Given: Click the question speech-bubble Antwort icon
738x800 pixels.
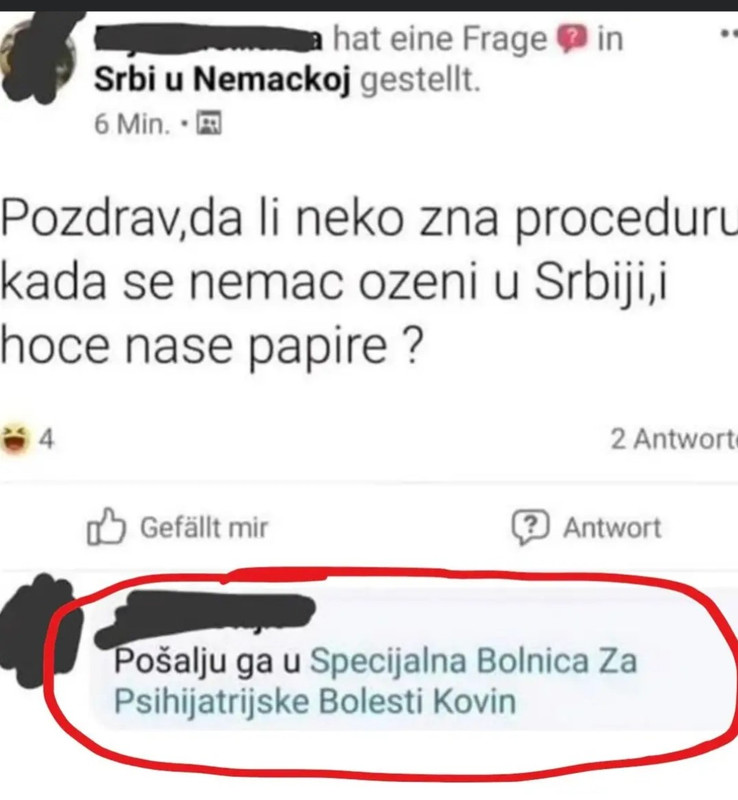Looking at the screenshot, I should [531, 527].
